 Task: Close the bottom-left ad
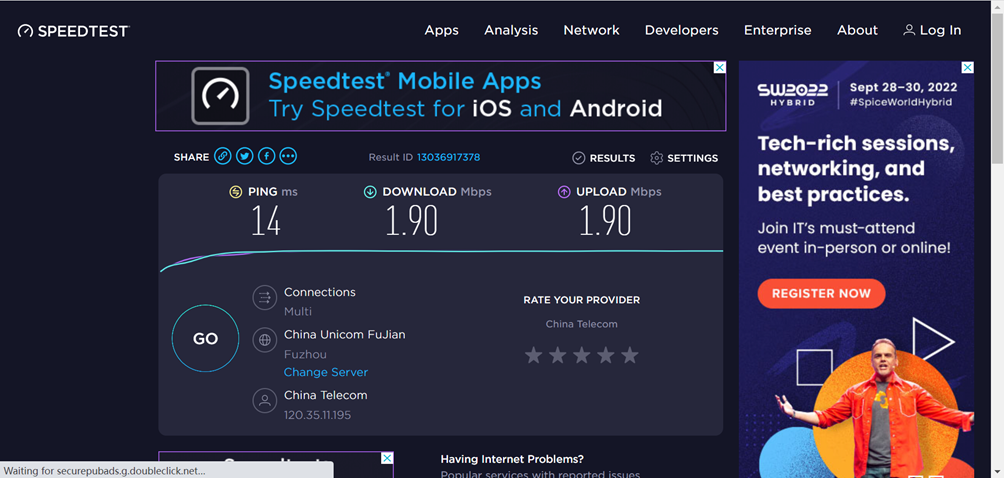pyautogui.click(x=387, y=459)
